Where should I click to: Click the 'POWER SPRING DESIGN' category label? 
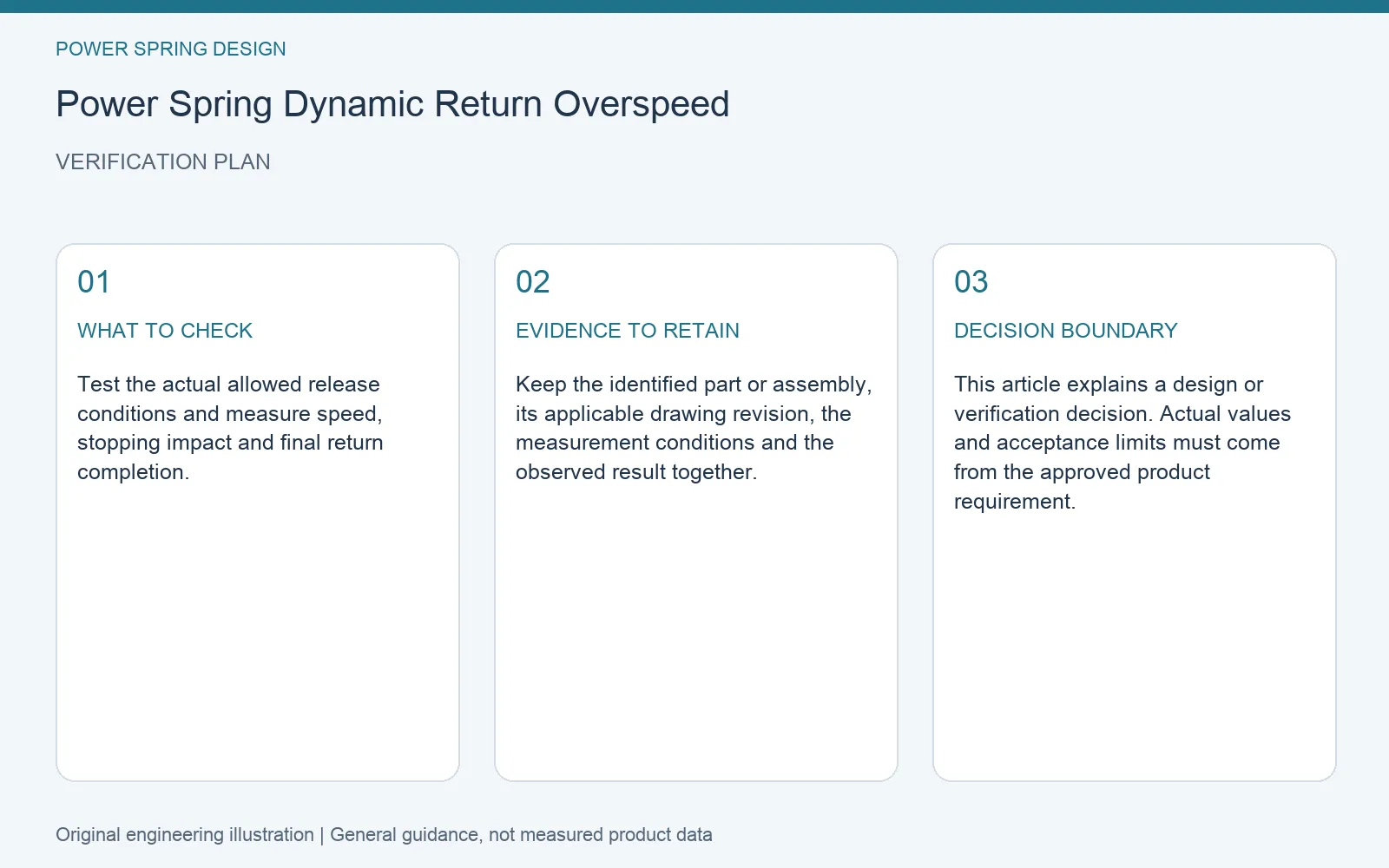(x=171, y=49)
